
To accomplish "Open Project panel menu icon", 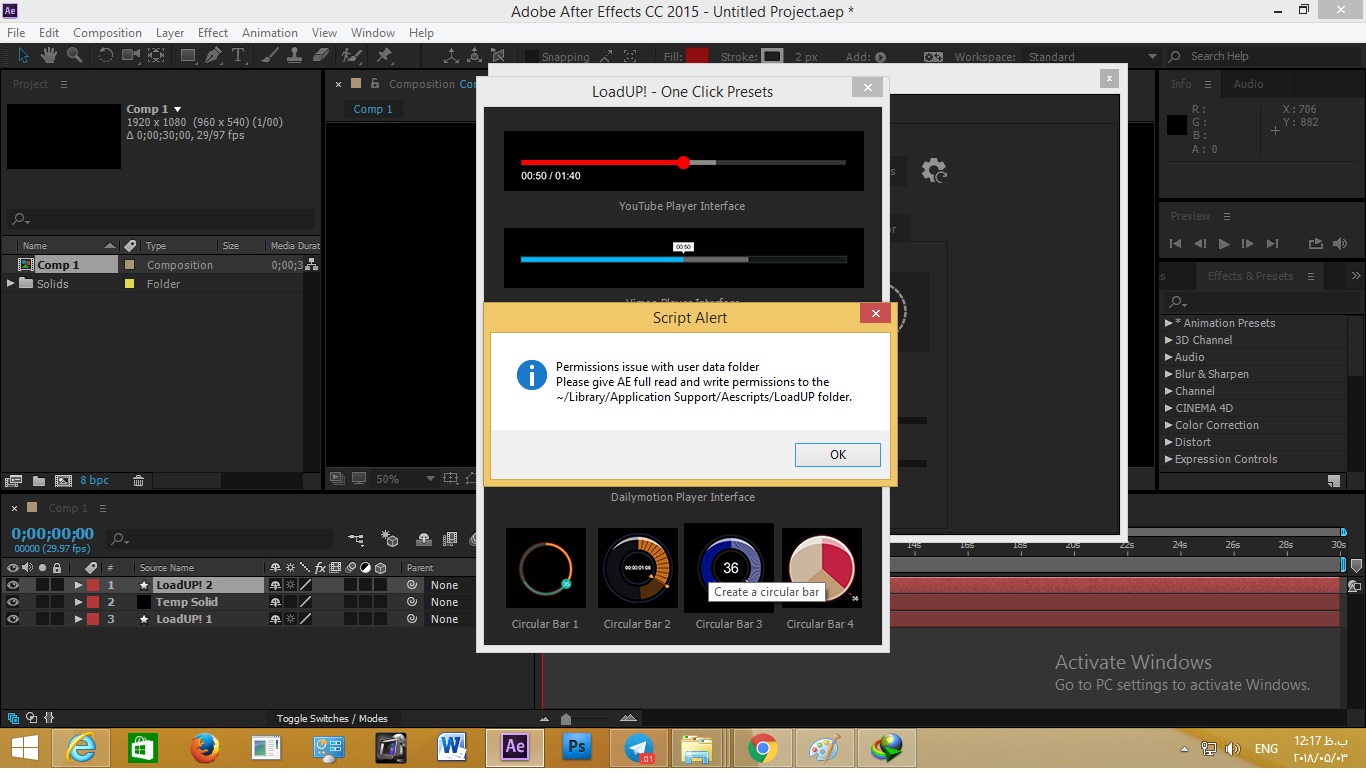I will click(64, 84).
